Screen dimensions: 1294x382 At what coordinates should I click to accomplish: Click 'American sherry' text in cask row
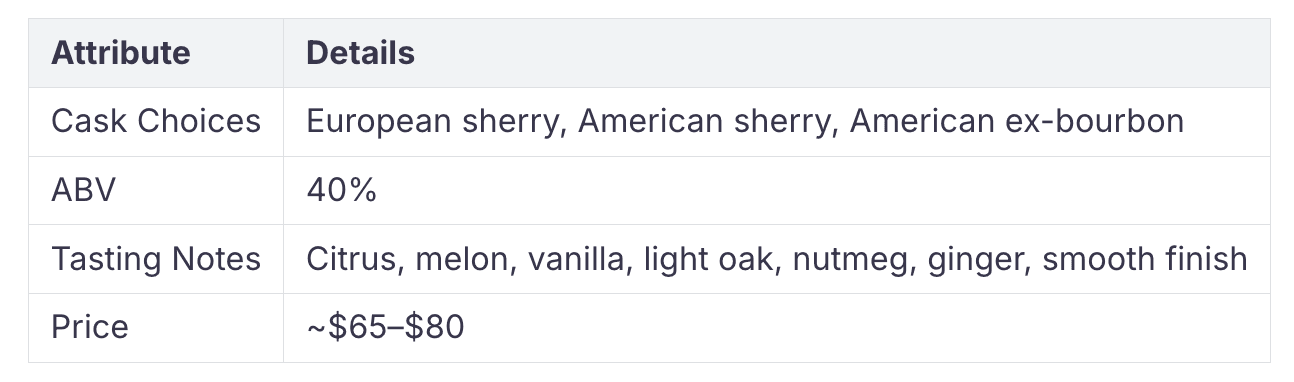click(x=707, y=122)
